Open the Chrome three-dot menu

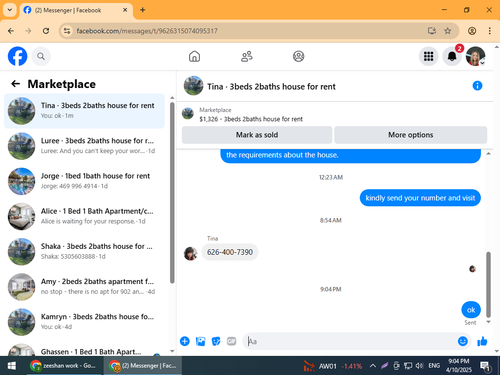click(489, 31)
